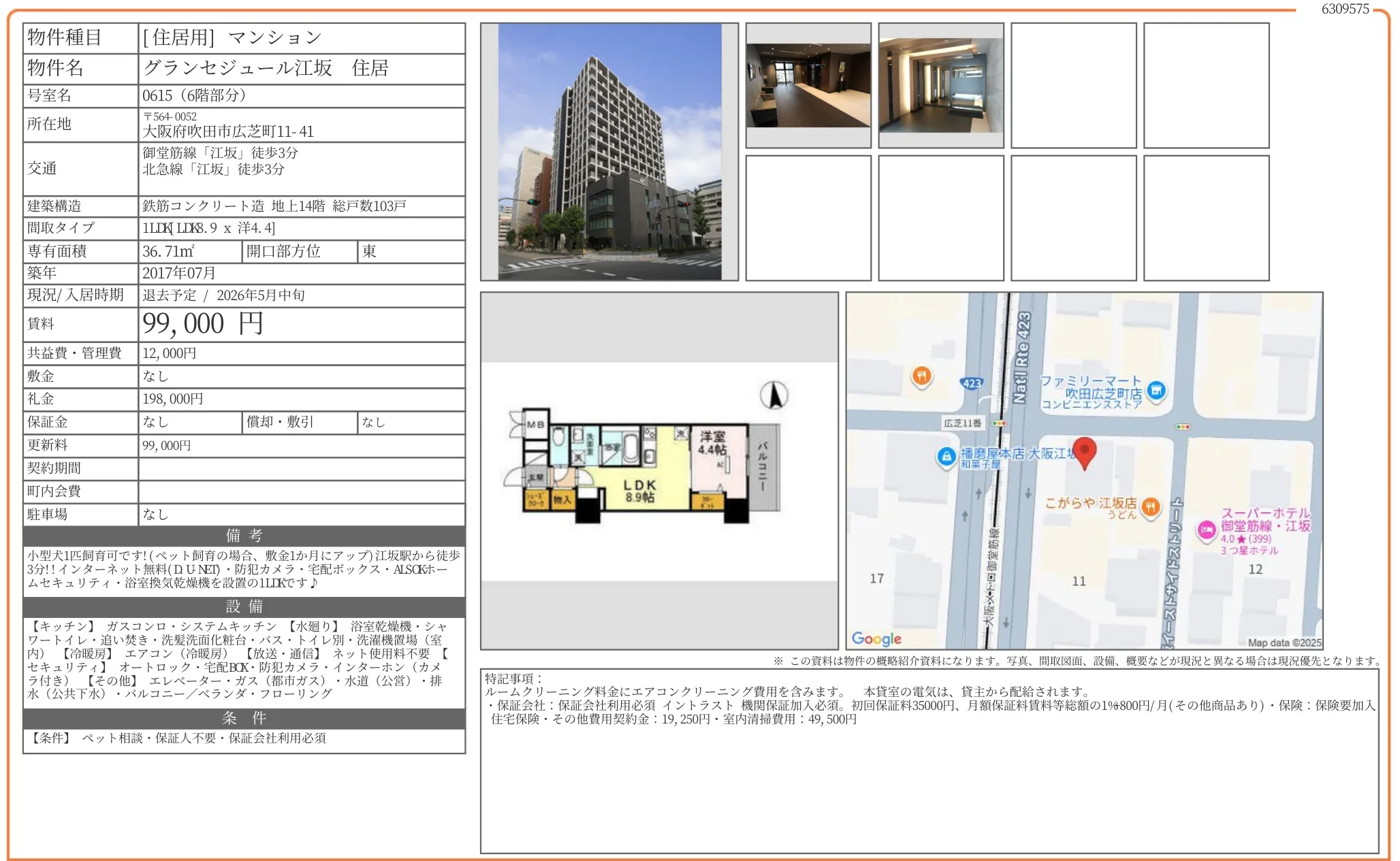Click the 備考 section header bar
Screen dimensions: 1400x861
coord(244,536)
